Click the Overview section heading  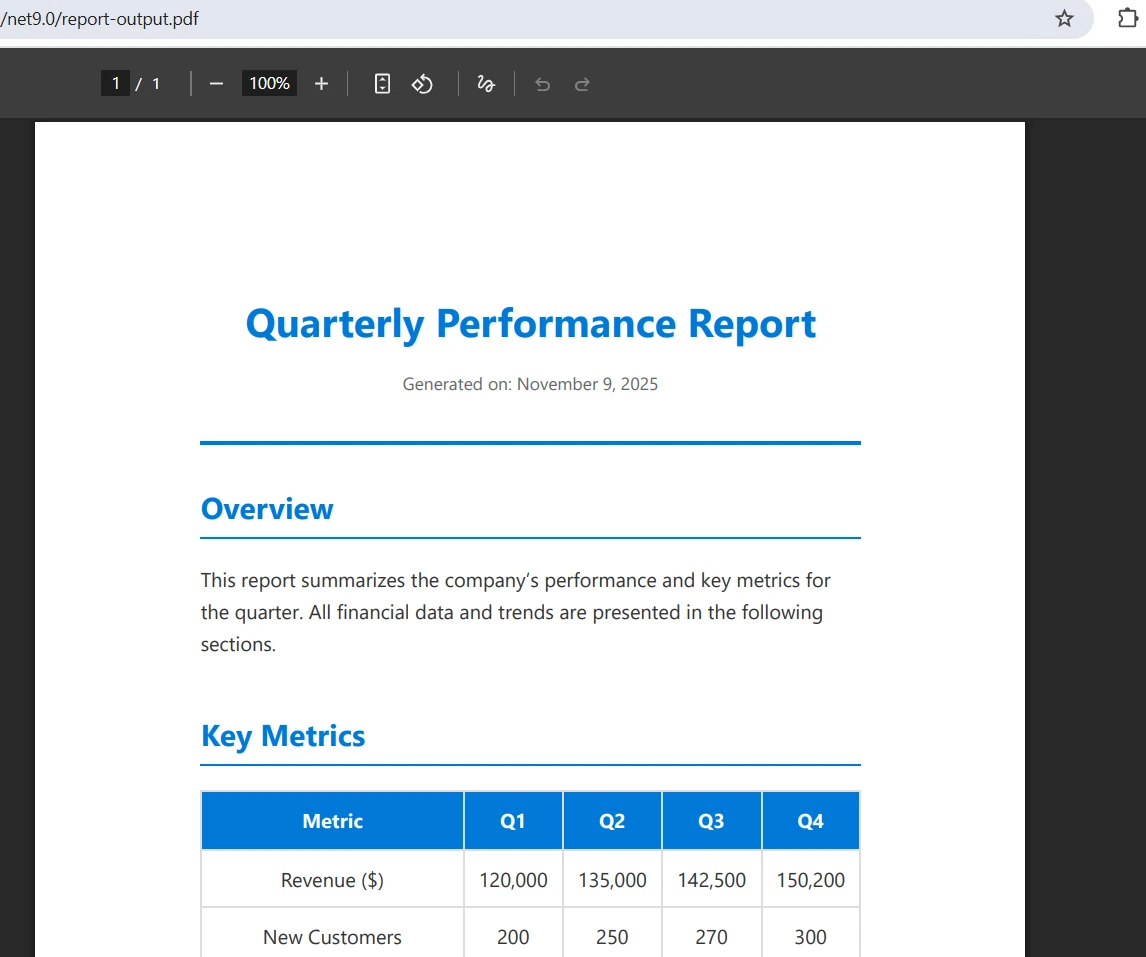point(267,509)
